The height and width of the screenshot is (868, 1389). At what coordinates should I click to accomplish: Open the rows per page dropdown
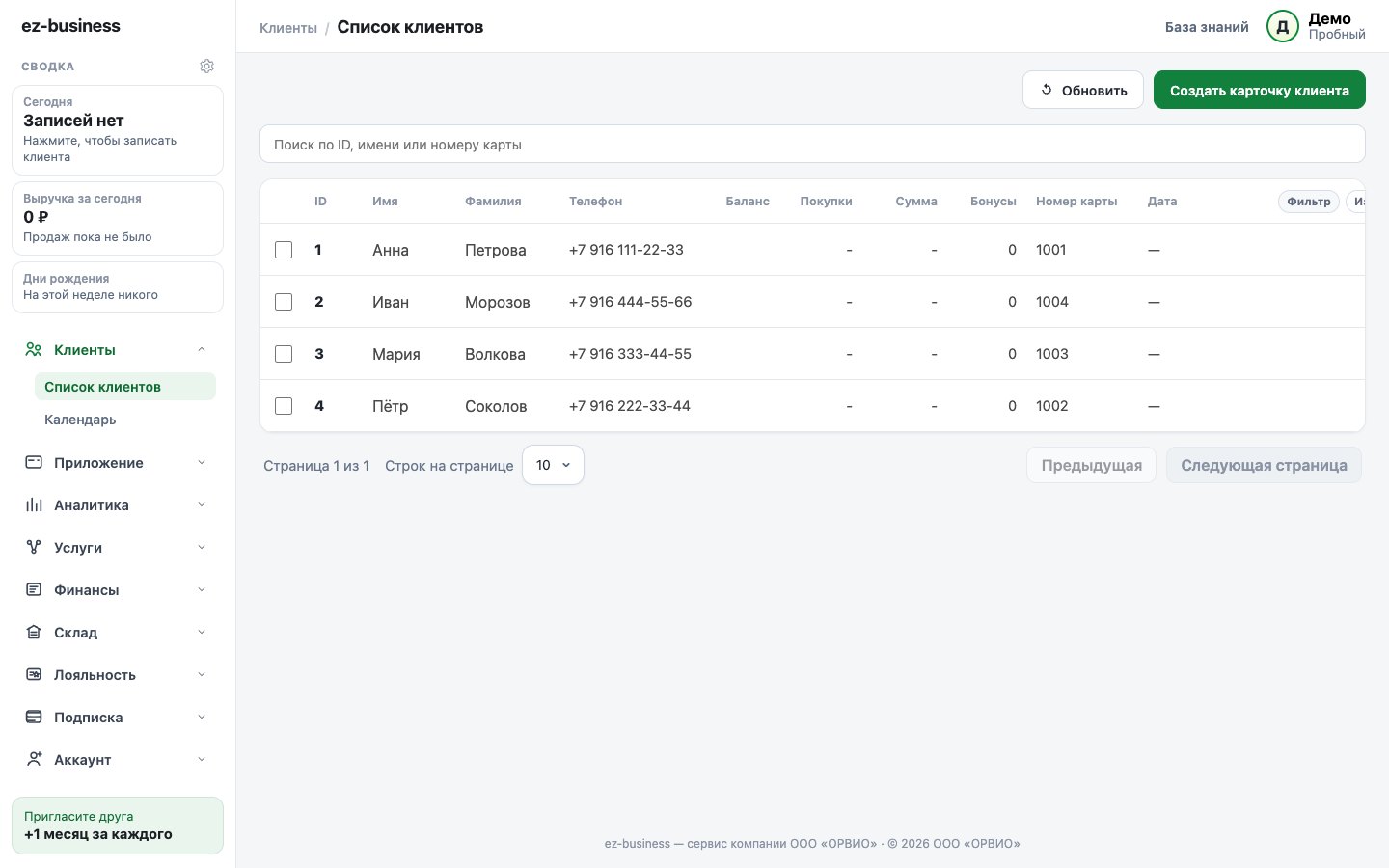tap(553, 465)
